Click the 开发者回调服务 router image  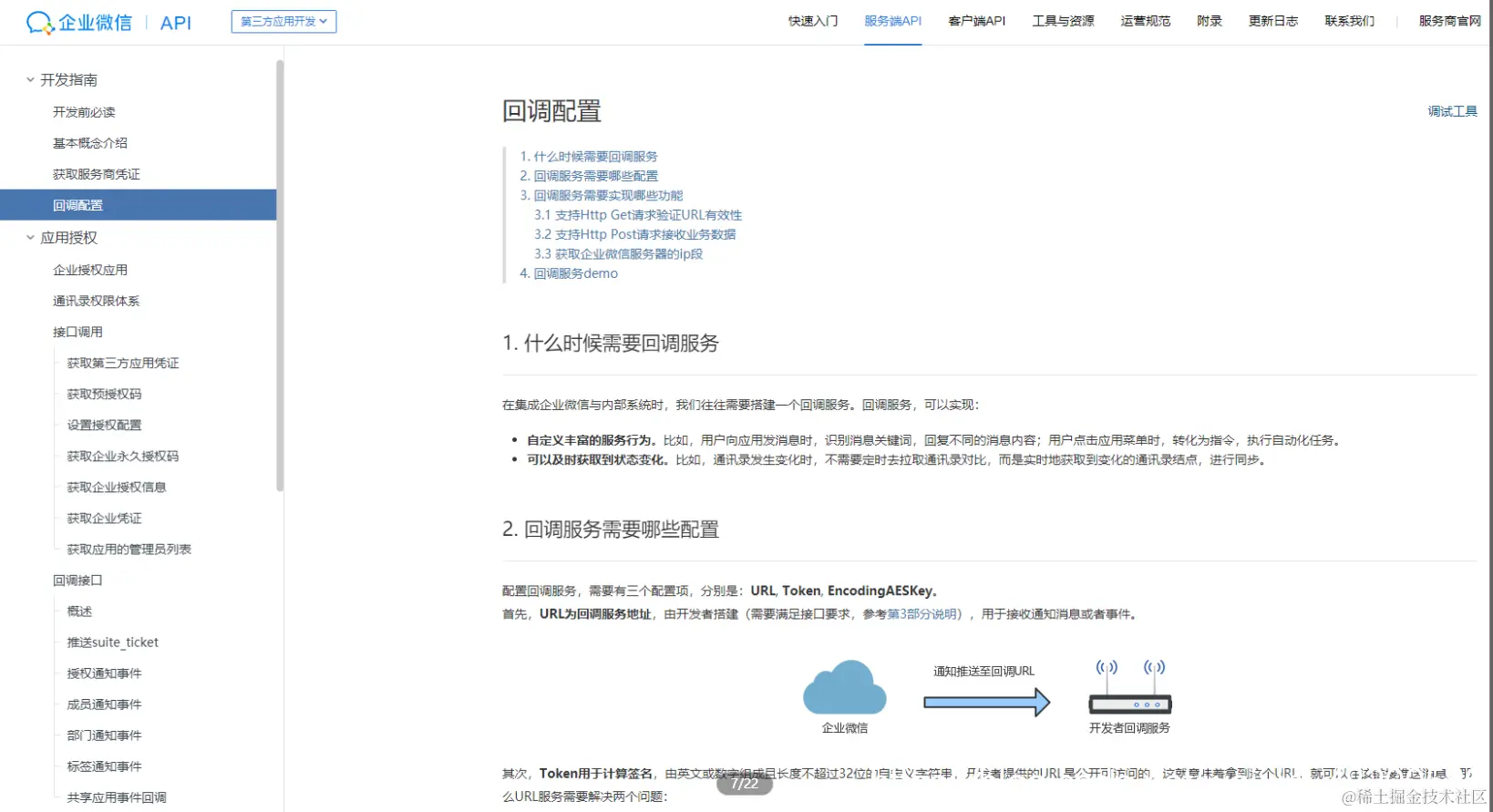click(1130, 688)
